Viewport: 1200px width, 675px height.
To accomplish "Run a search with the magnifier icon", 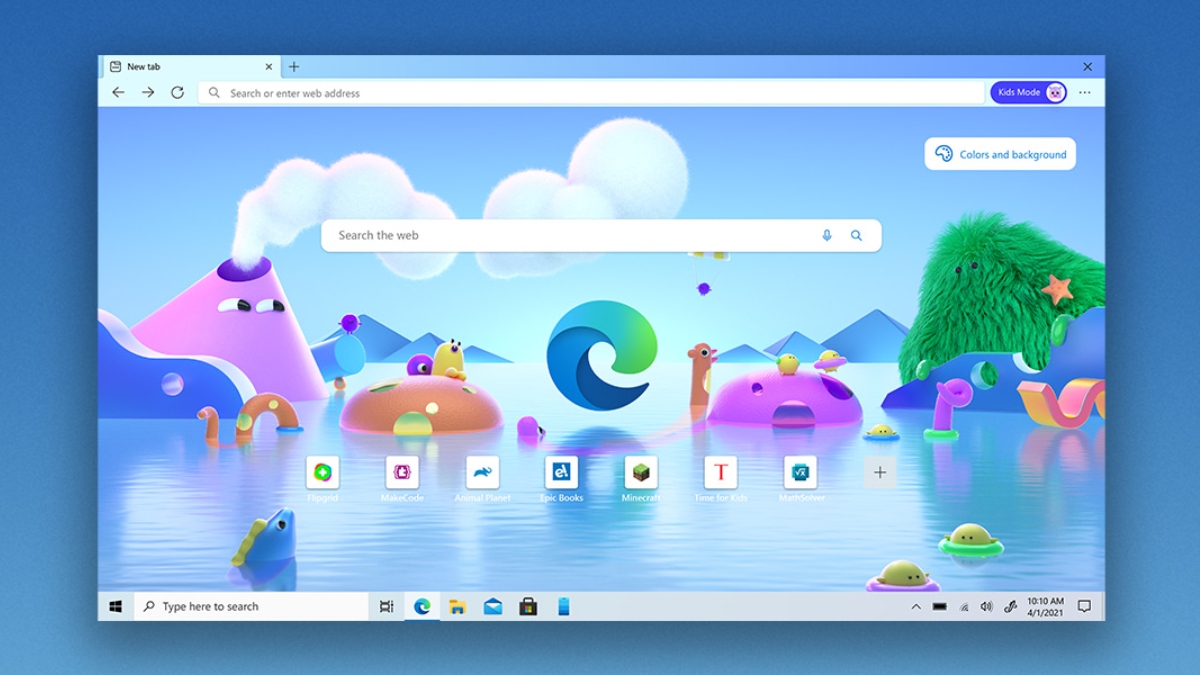I will tap(856, 235).
